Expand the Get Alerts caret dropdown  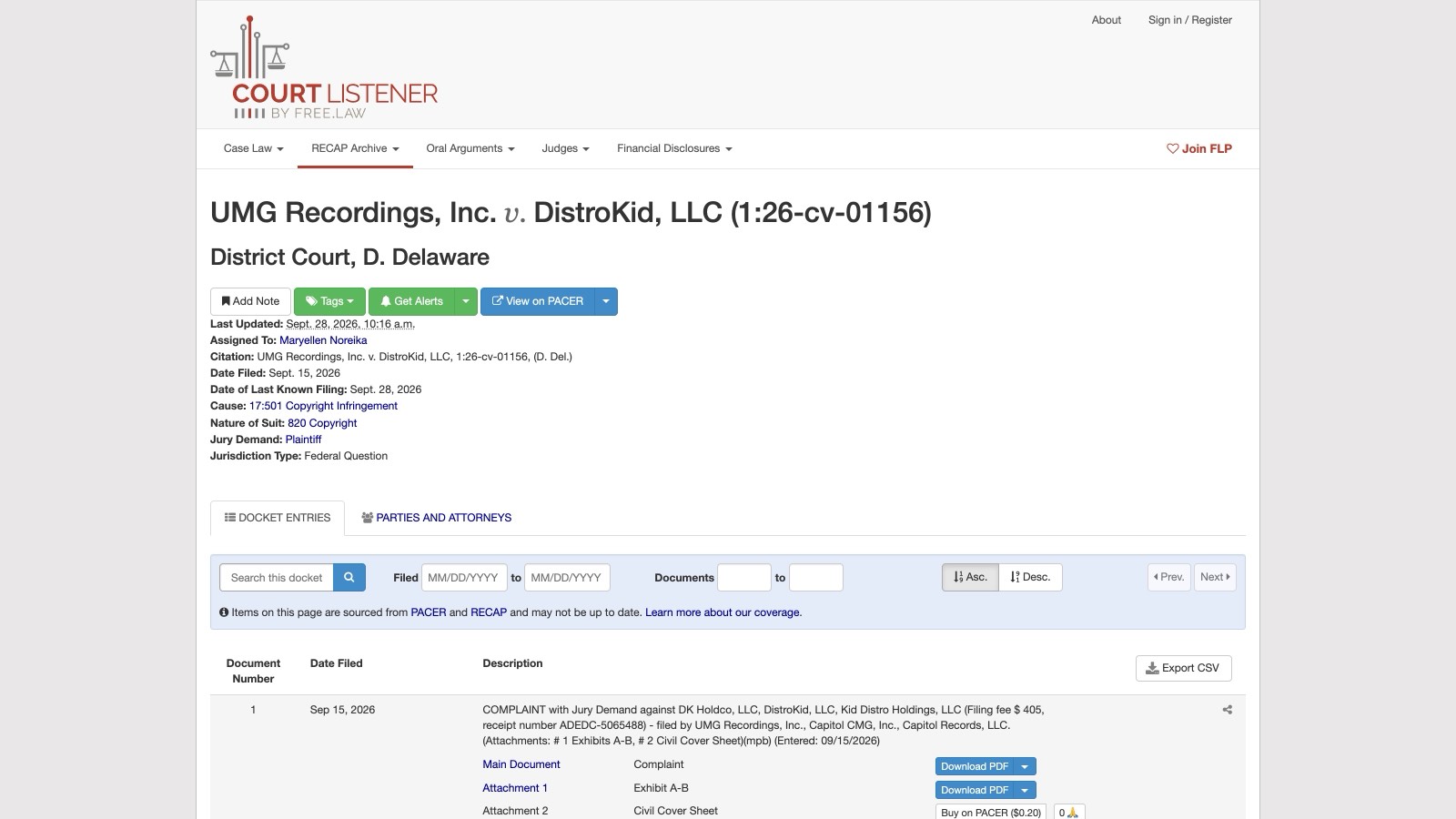(x=466, y=301)
